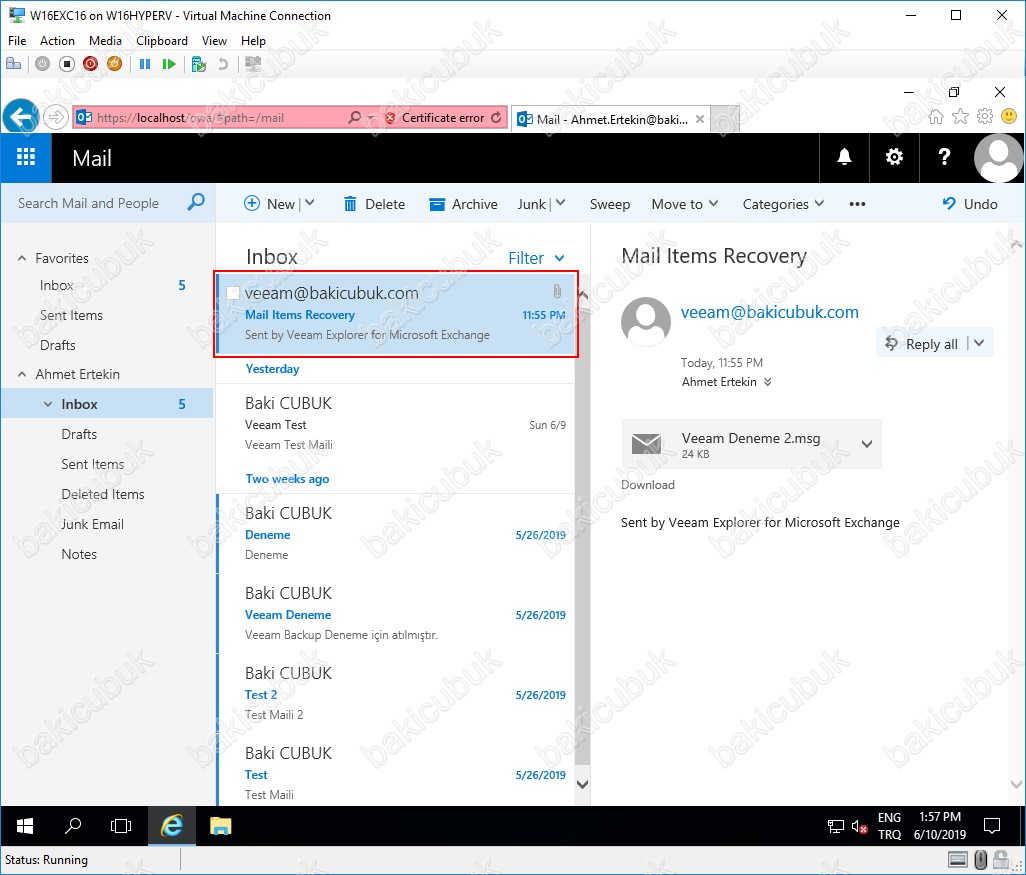Refresh the page in the address bar

click(497, 118)
